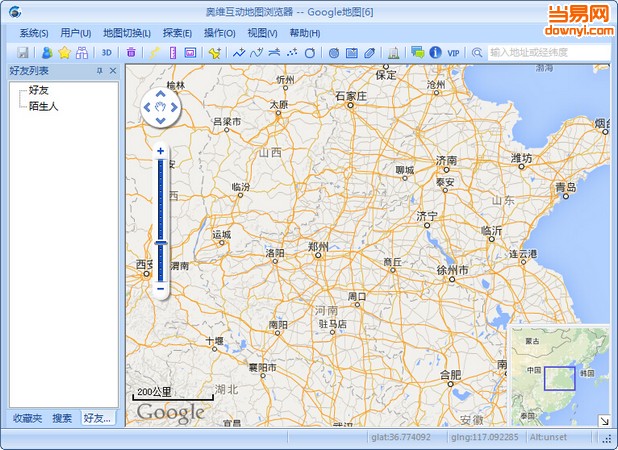Viewport: 618px width, 450px height.
Task: Click the blue info icon
Action: point(435,52)
